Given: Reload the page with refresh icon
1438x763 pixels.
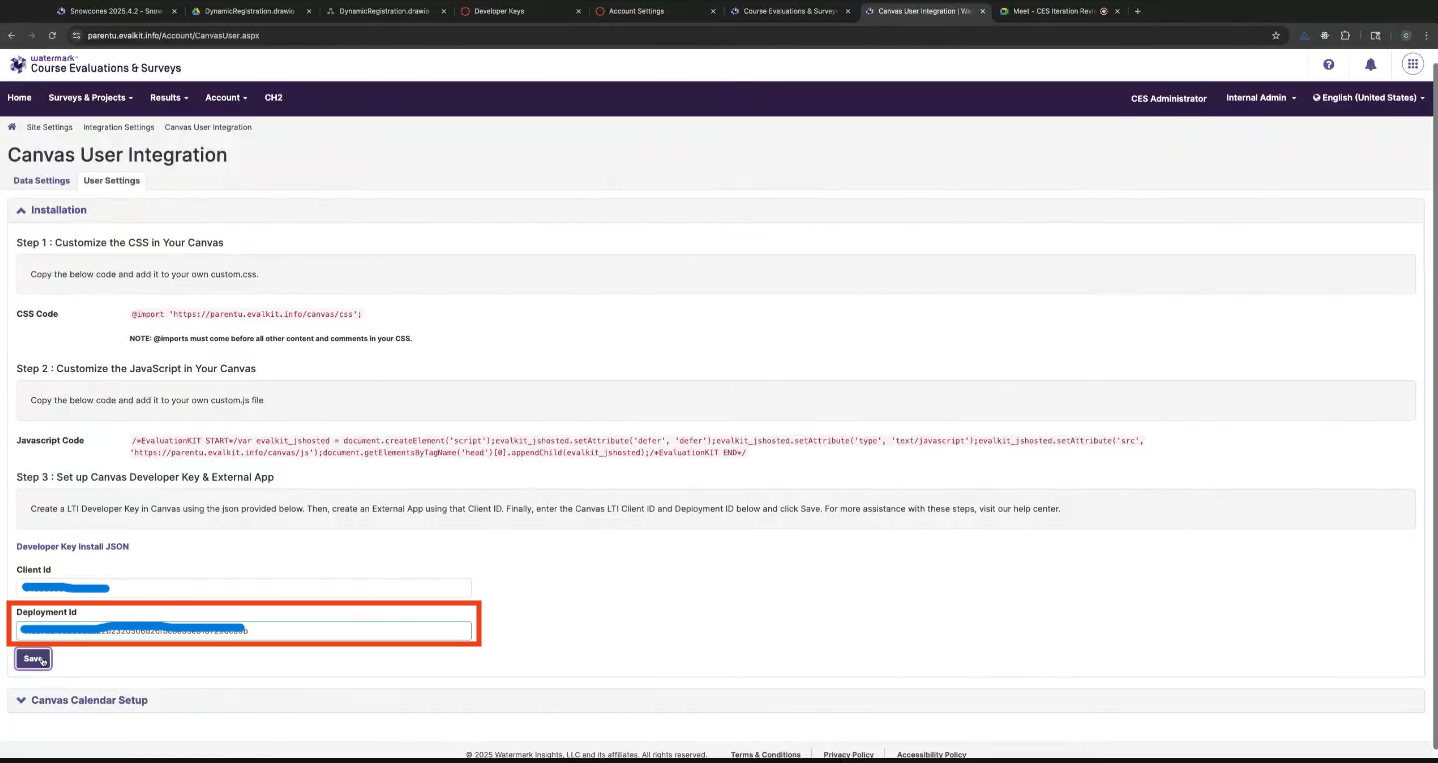Looking at the screenshot, I should coord(52,35).
